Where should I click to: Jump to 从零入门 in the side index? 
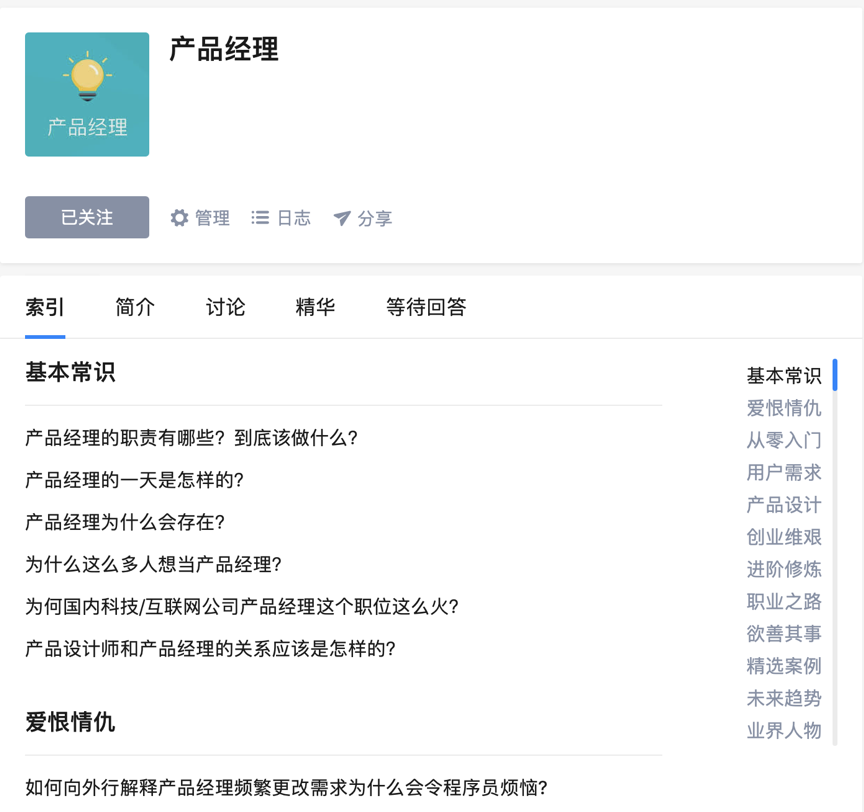(784, 440)
